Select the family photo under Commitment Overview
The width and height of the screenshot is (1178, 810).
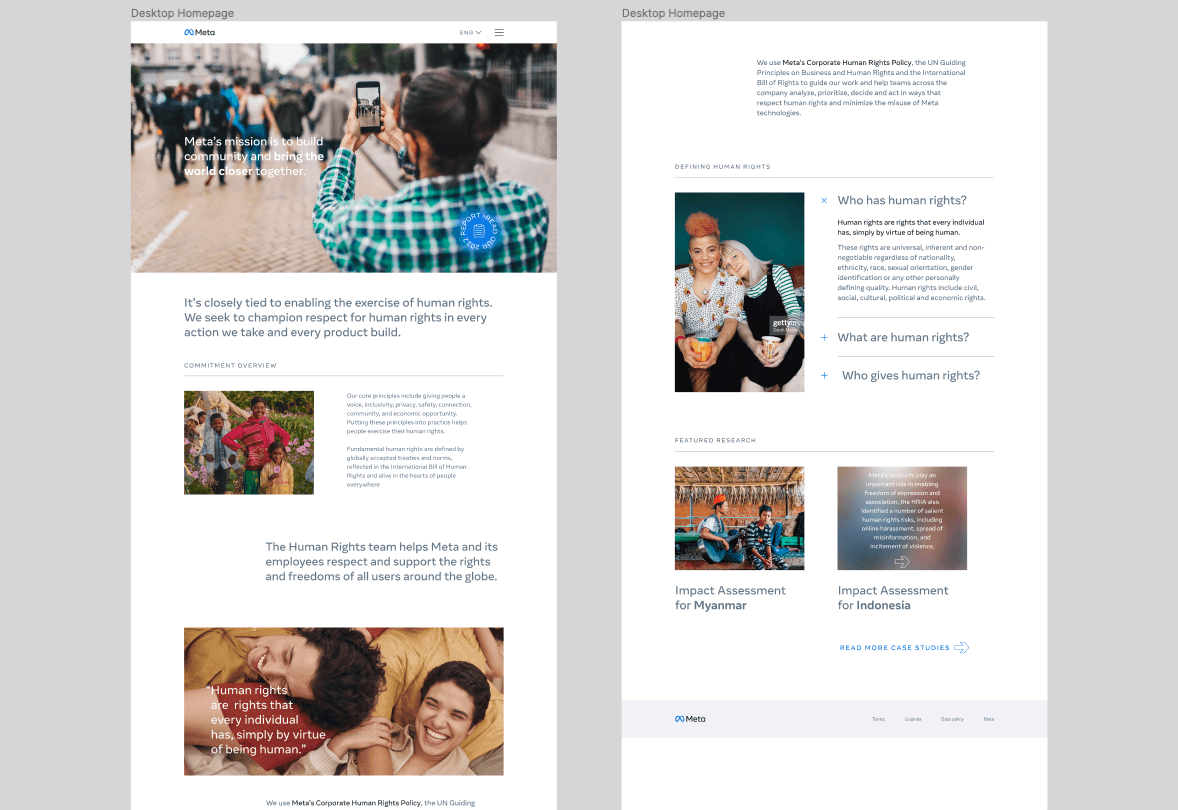point(249,443)
